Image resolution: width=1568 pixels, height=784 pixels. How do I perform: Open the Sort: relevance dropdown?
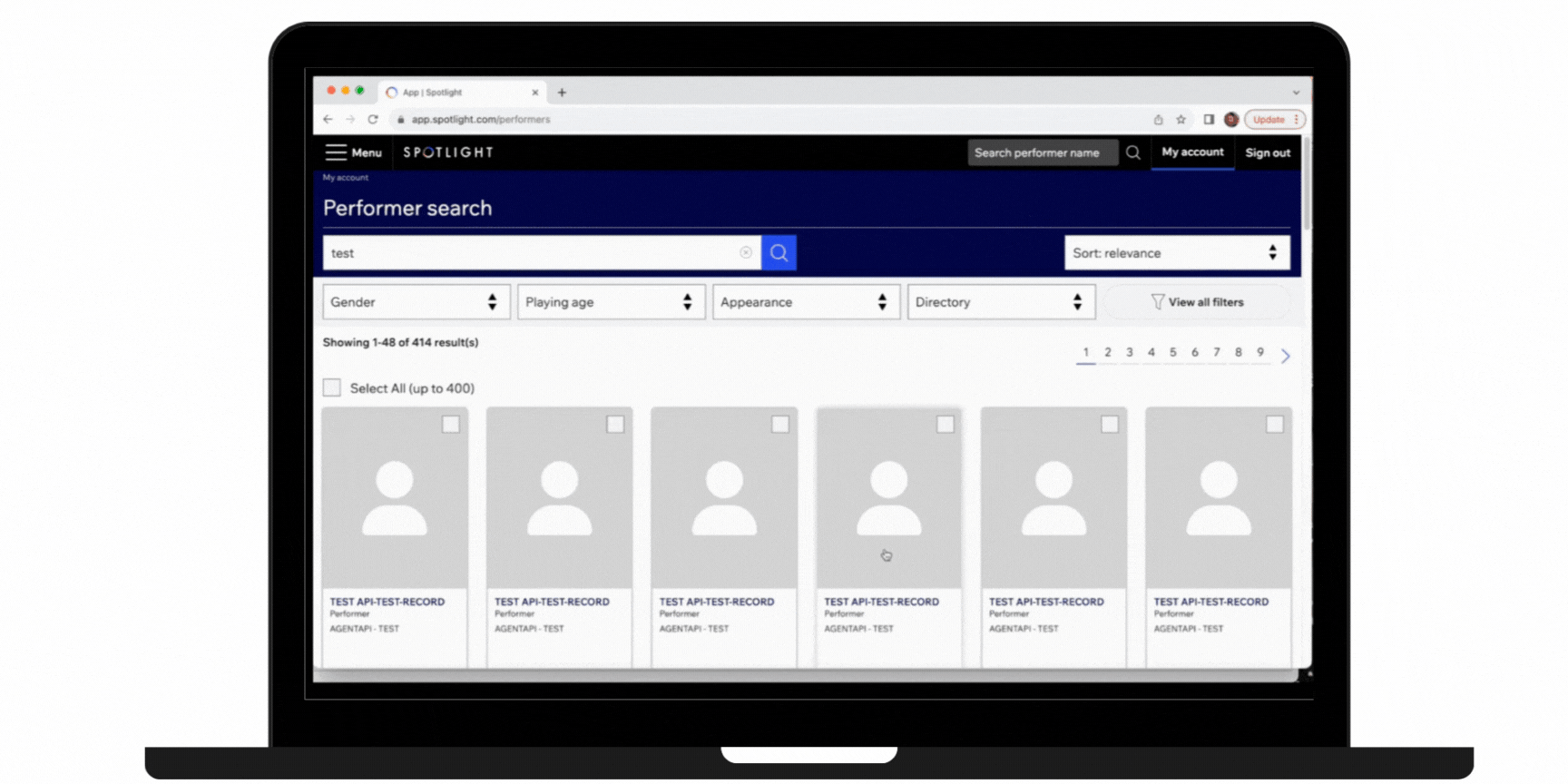(1176, 253)
